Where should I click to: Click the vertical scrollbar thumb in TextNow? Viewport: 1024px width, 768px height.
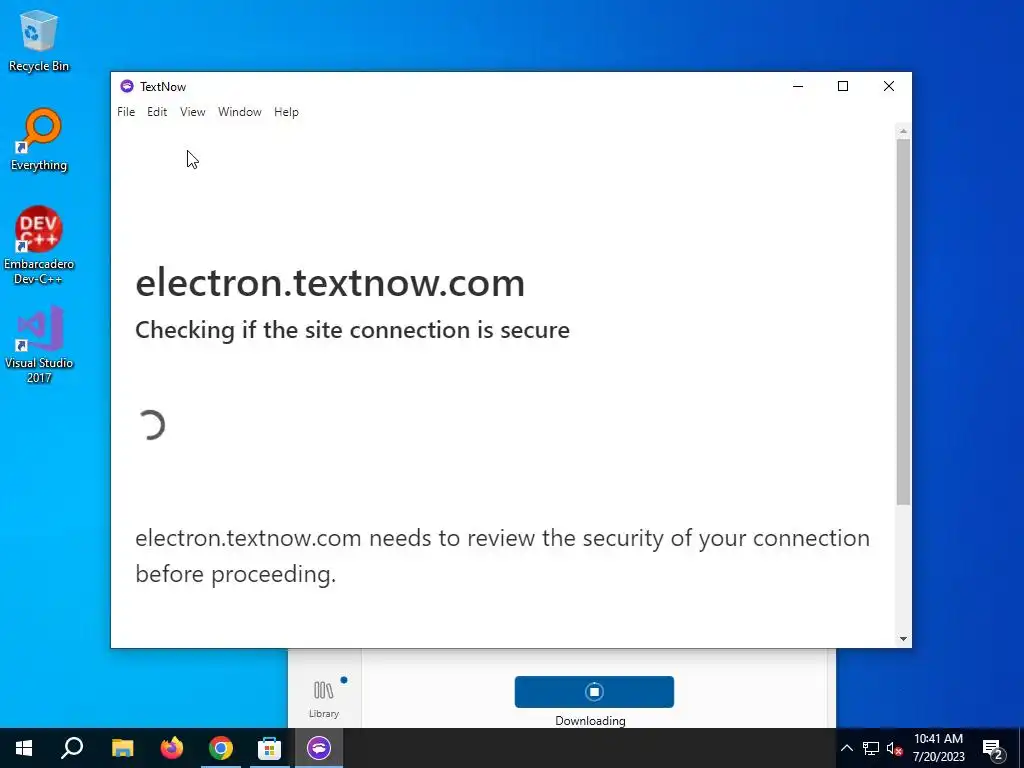(x=903, y=321)
